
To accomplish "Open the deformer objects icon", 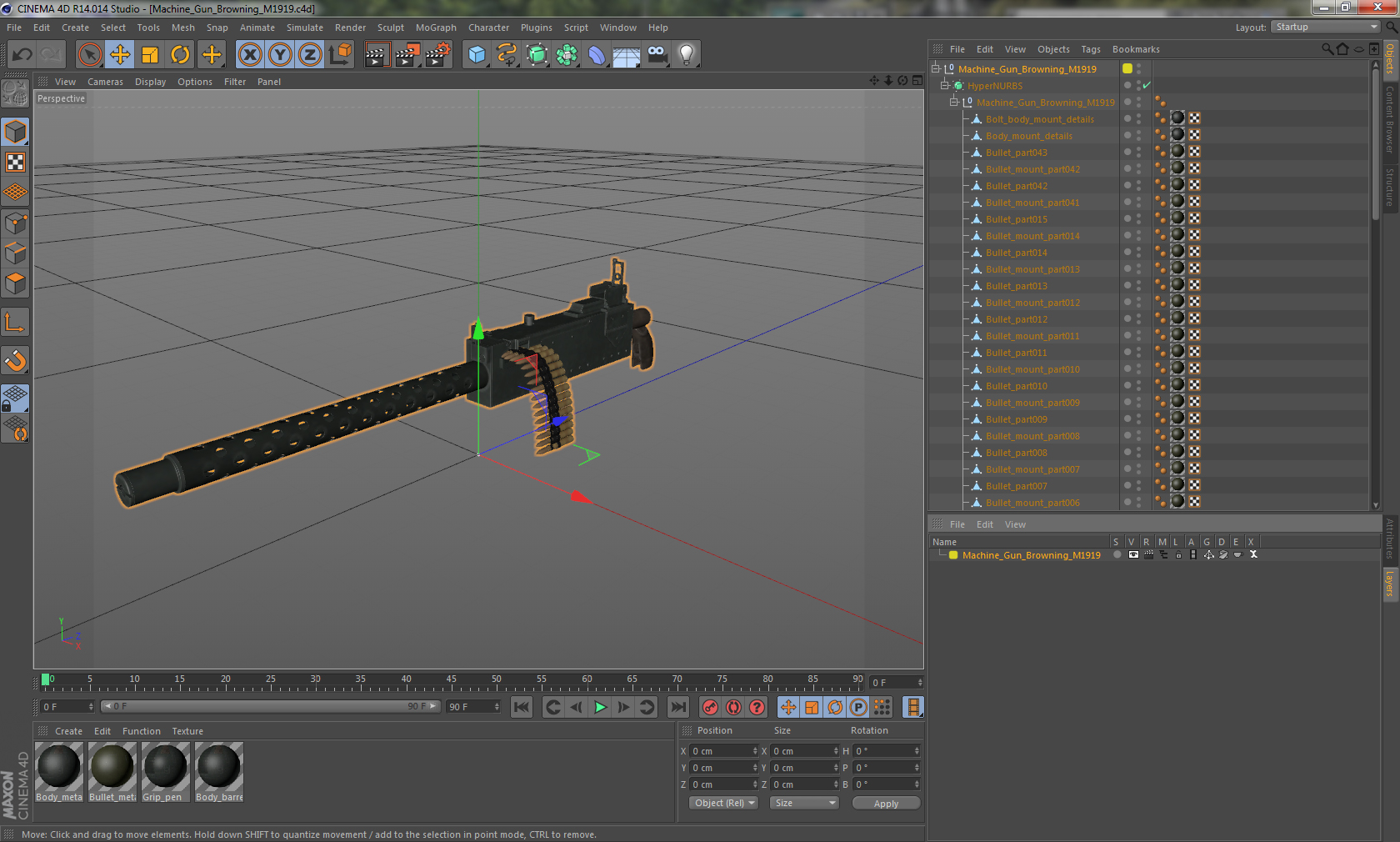I will click(597, 55).
